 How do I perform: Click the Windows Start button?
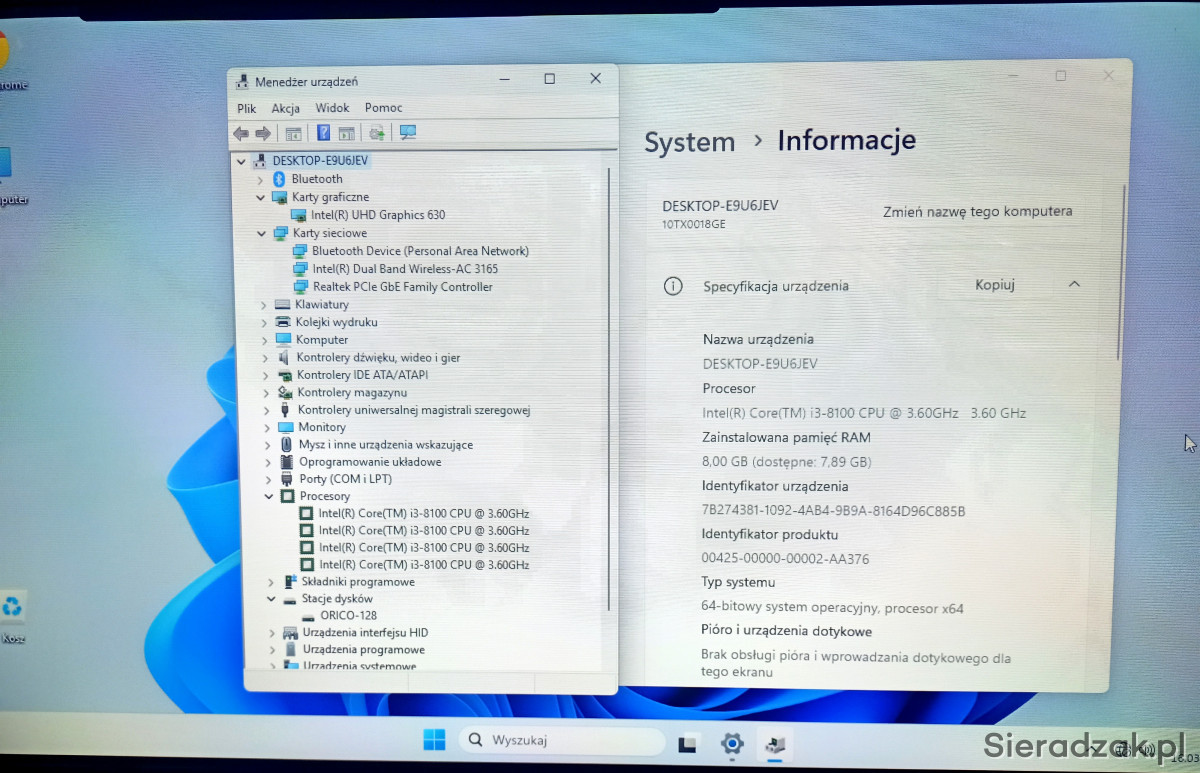tap(434, 741)
